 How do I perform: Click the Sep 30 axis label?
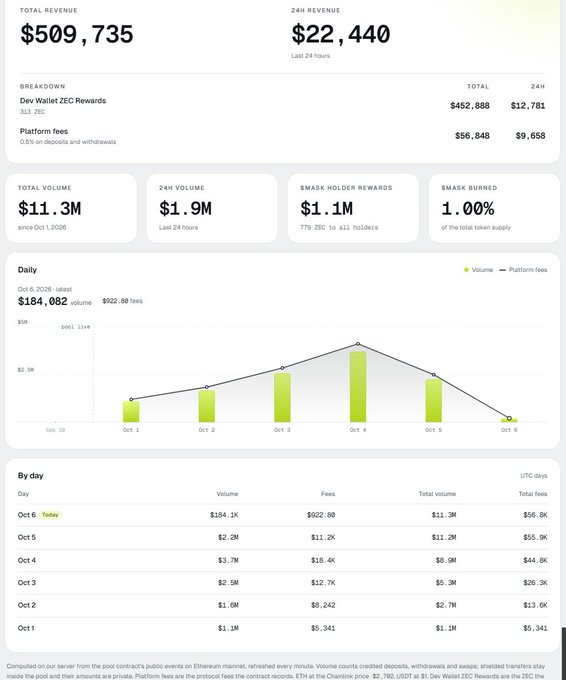pos(56,430)
